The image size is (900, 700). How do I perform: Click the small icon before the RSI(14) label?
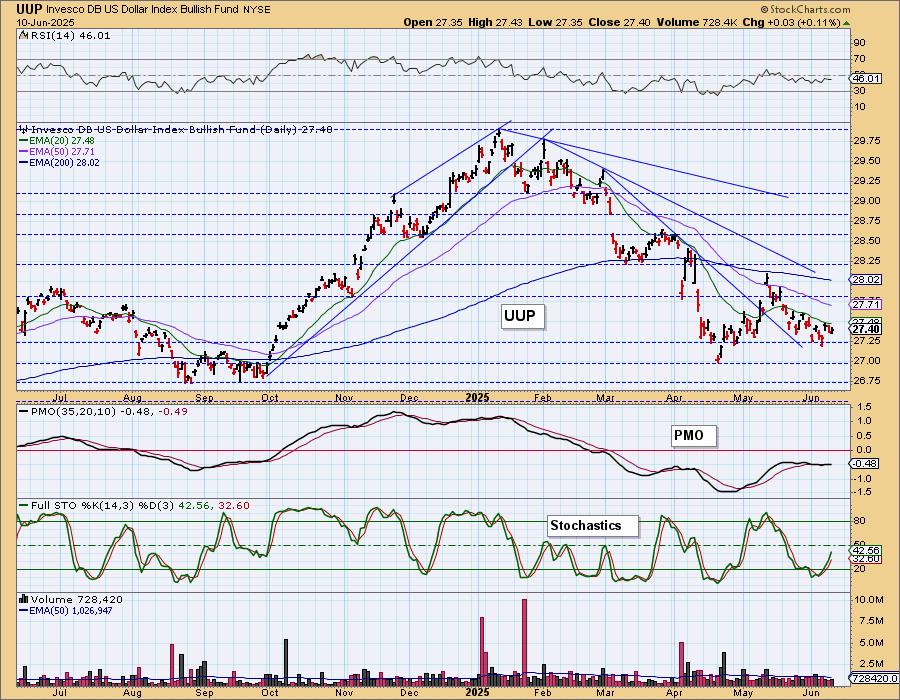(22, 35)
